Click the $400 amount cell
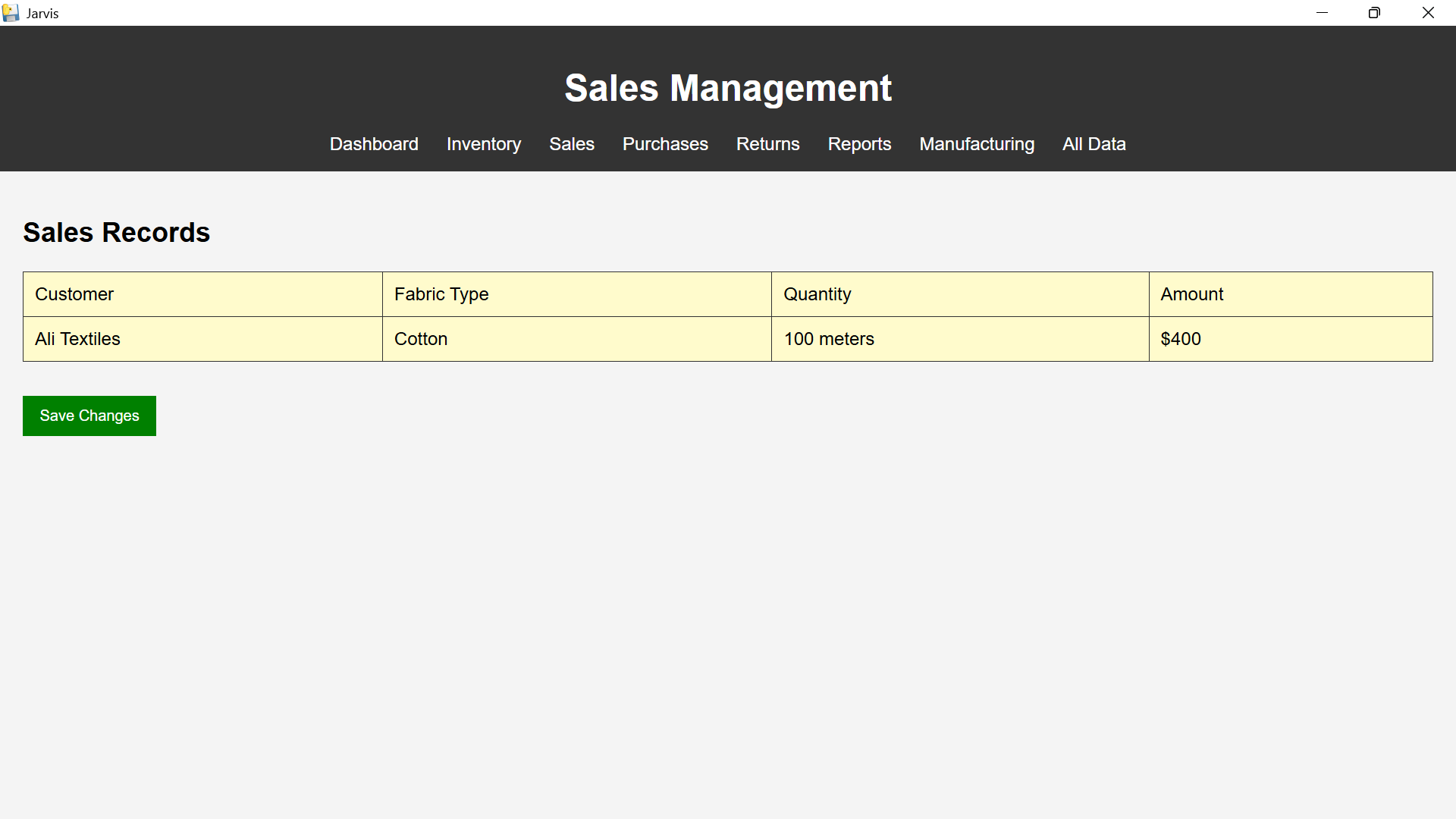The image size is (1456, 819). (1290, 339)
